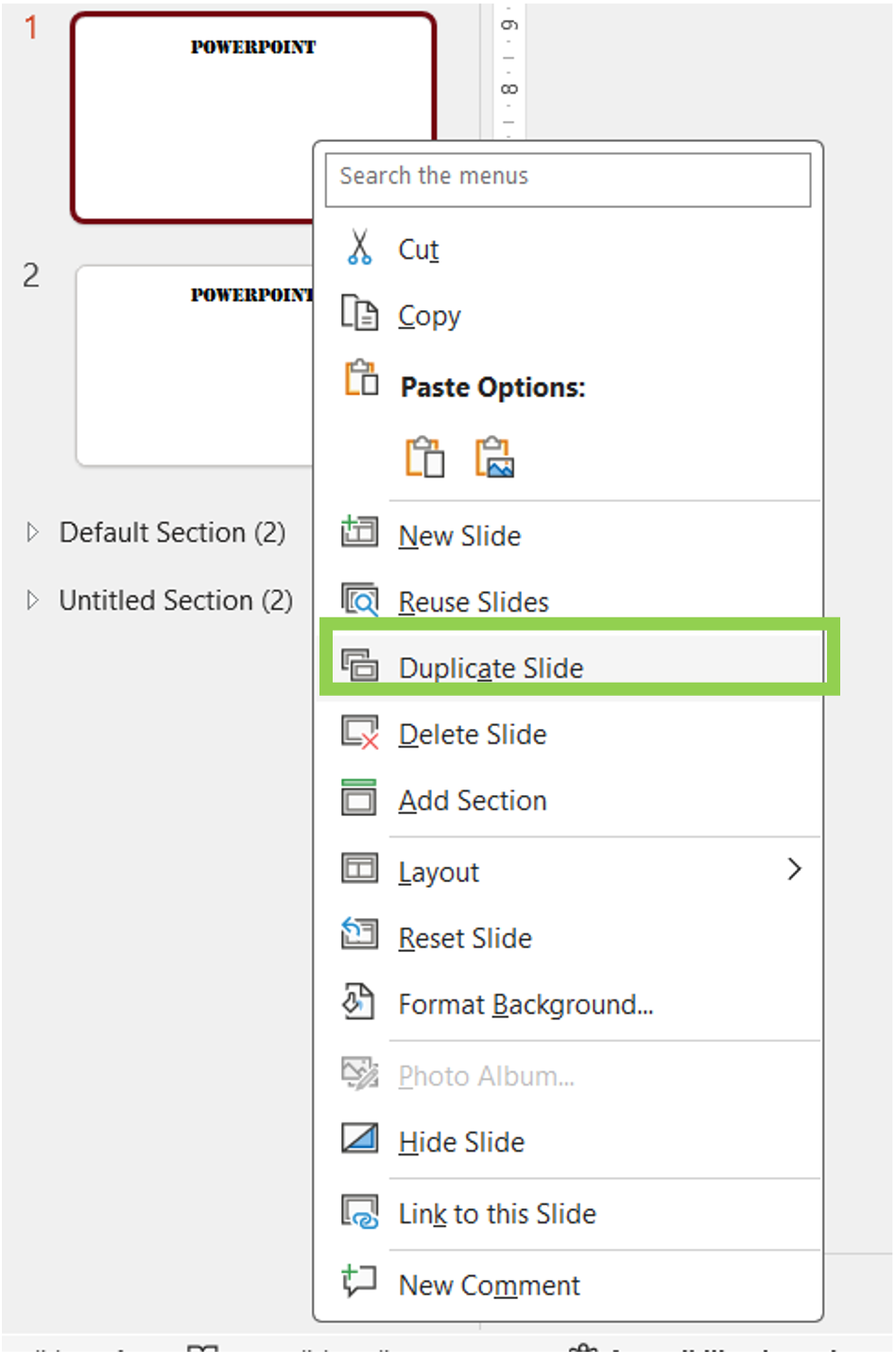Click the Reset Slide icon

pos(359,936)
